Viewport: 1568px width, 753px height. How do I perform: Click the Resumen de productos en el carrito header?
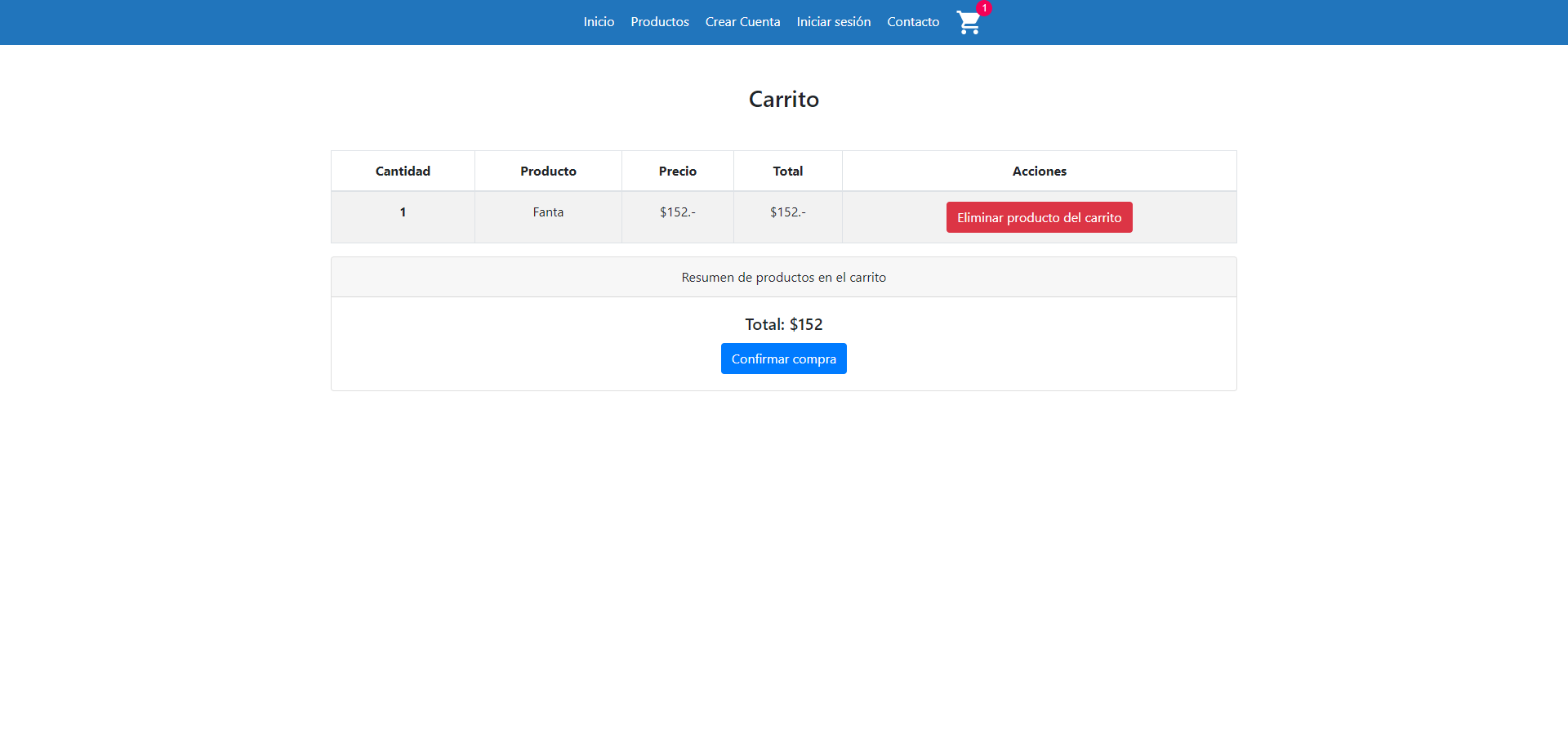point(783,277)
